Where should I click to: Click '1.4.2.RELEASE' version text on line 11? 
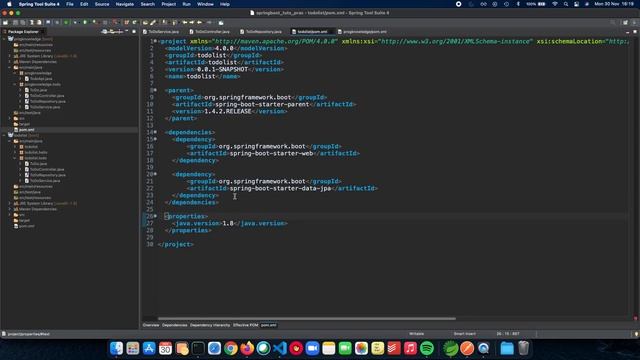pyautogui.click(x=228, y=111)
